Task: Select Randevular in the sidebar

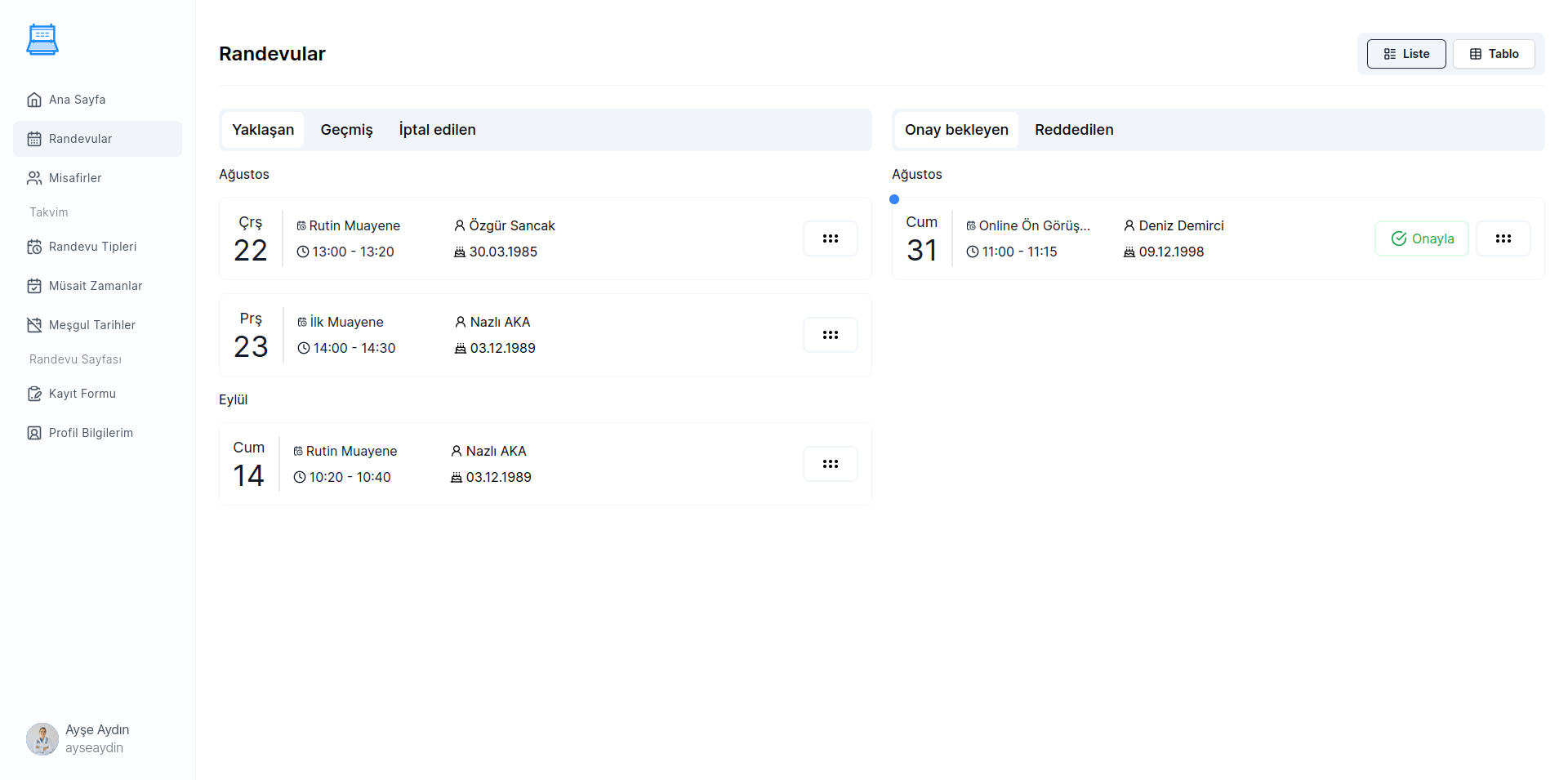Action: click(x=80, y=139)
